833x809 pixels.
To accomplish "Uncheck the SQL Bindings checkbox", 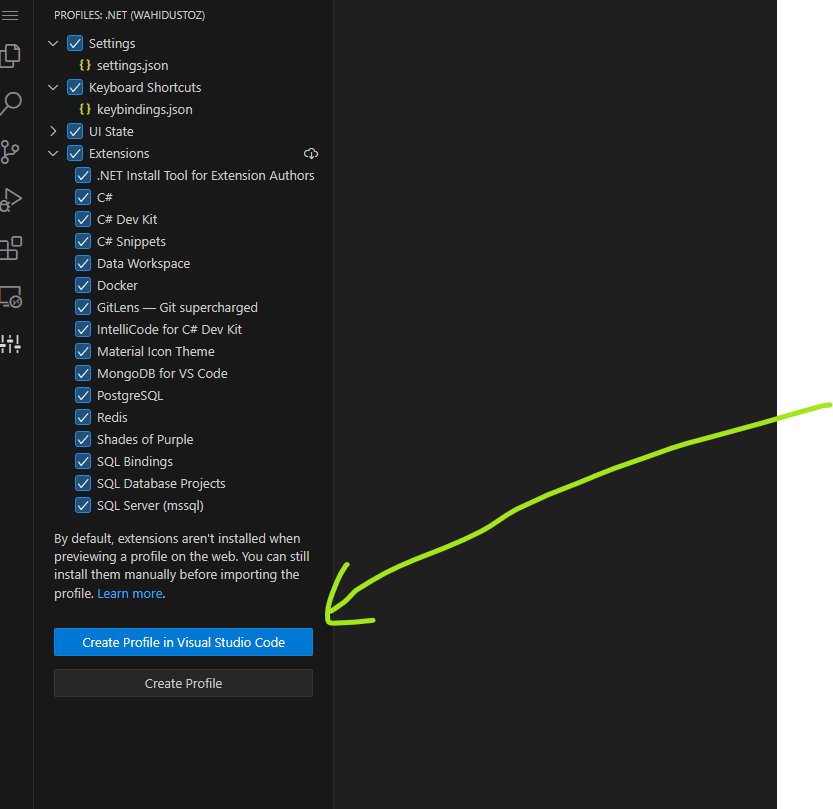I will pos(83,462).
